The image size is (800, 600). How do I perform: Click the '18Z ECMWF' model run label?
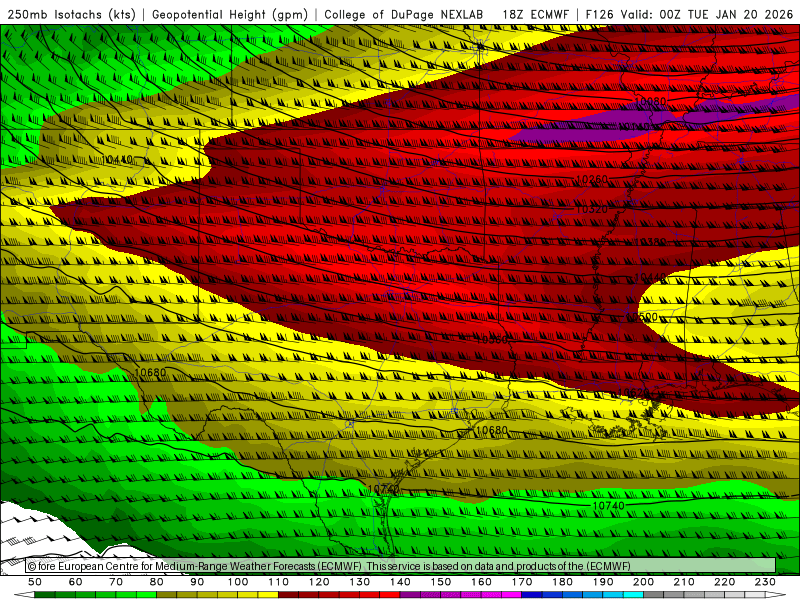click(535, 14)
